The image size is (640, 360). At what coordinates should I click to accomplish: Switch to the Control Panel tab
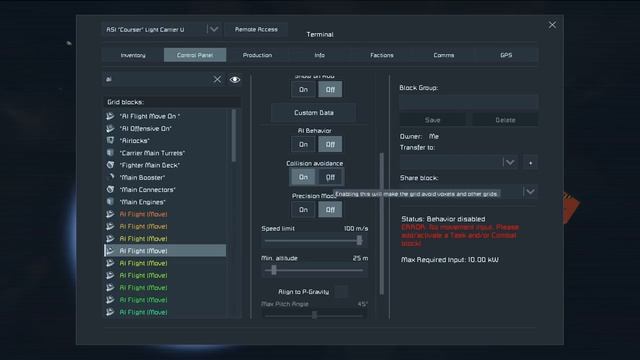(x=195, y=55)
